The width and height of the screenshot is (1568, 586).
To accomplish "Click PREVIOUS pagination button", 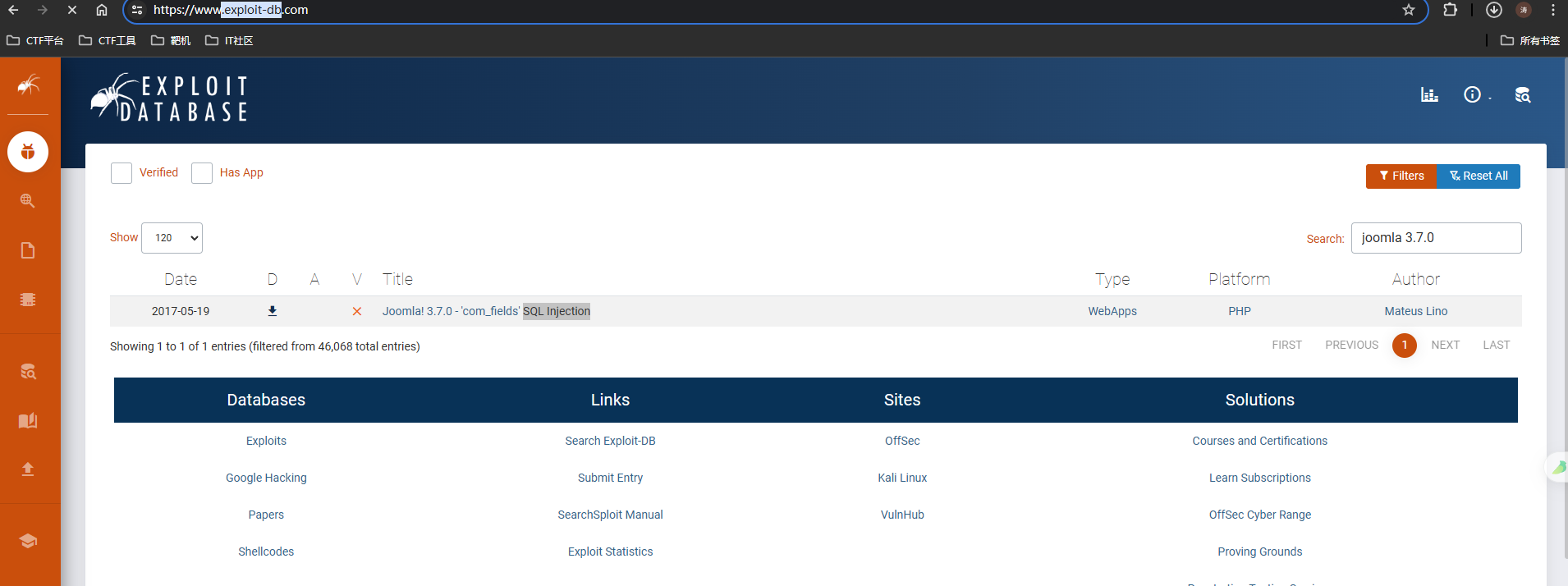I will tap(1352, 346).
